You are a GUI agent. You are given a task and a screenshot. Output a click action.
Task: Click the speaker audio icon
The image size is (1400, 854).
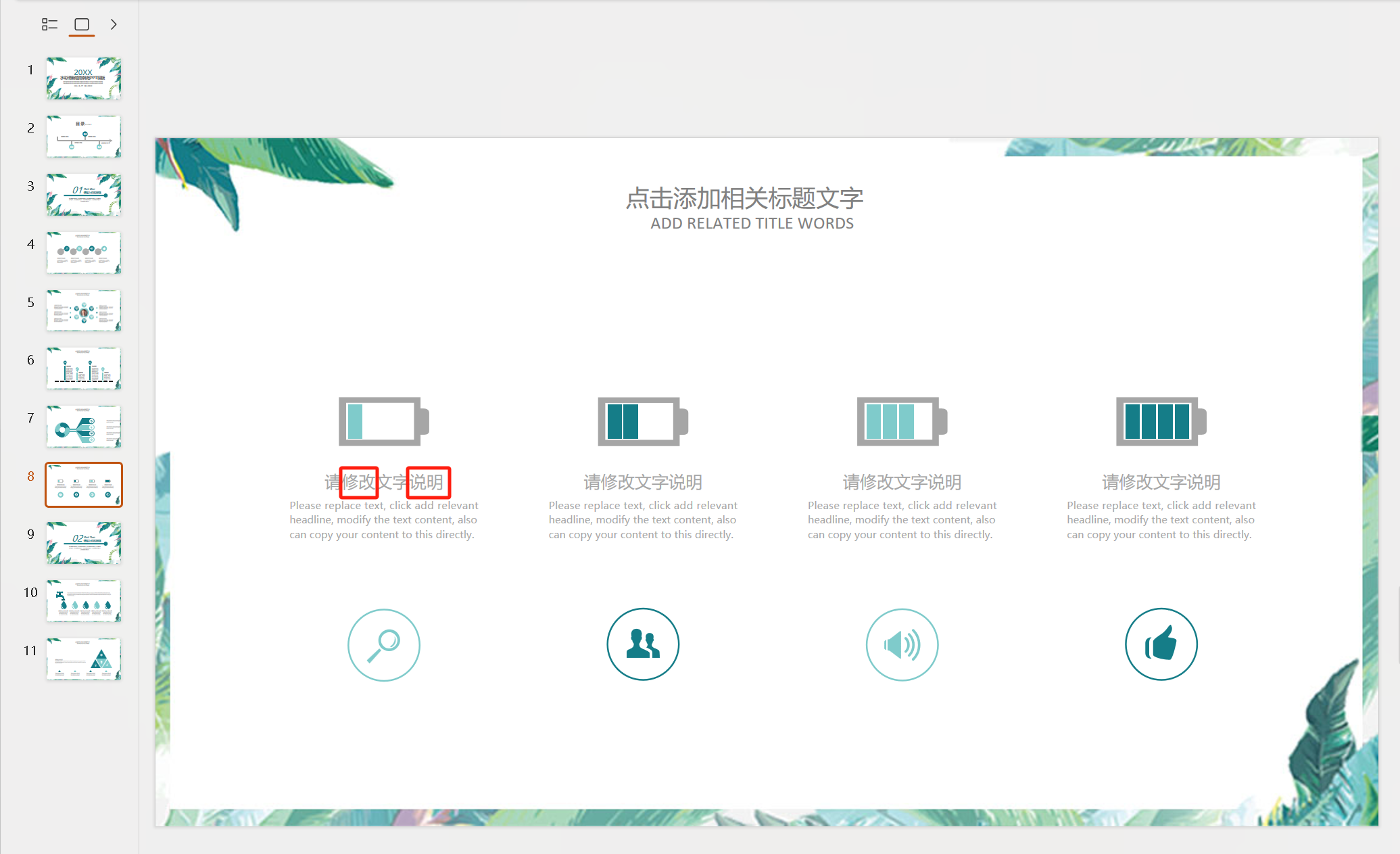point(902,644)
